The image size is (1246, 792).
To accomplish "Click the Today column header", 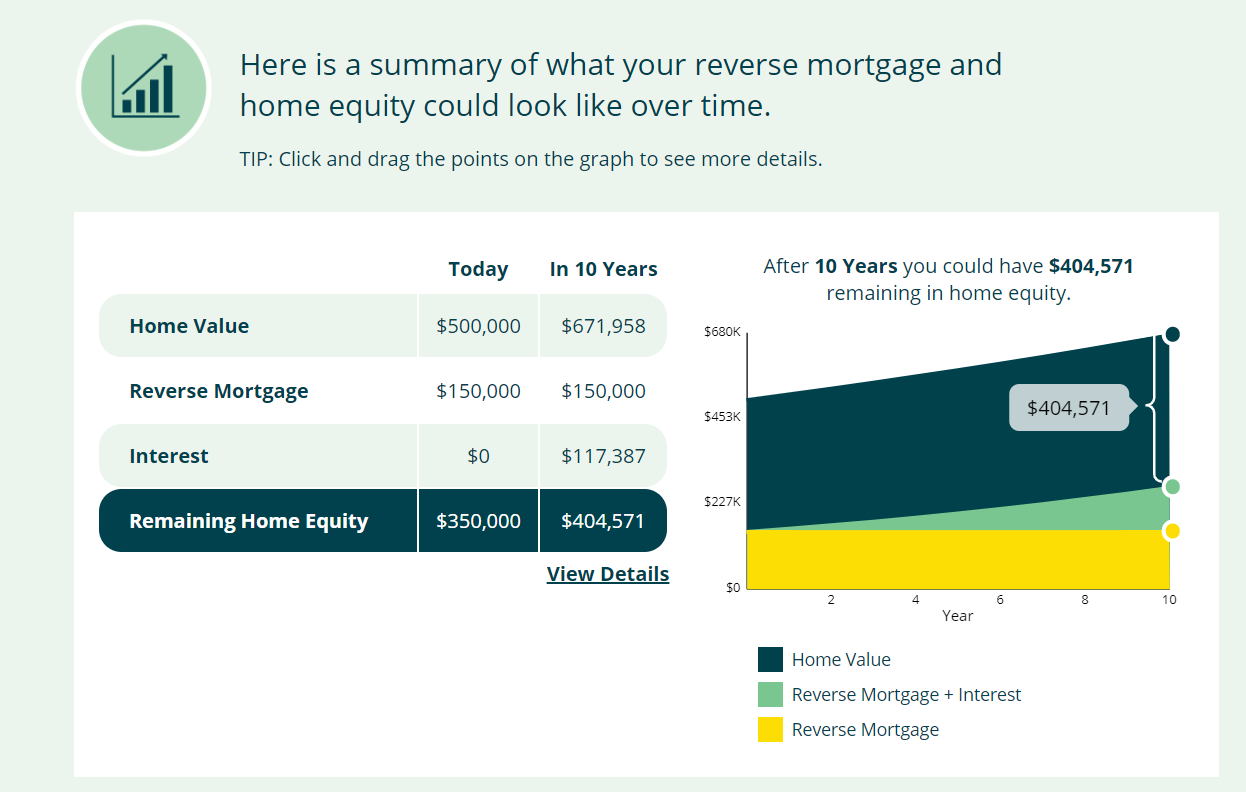I will coord(478,269).
